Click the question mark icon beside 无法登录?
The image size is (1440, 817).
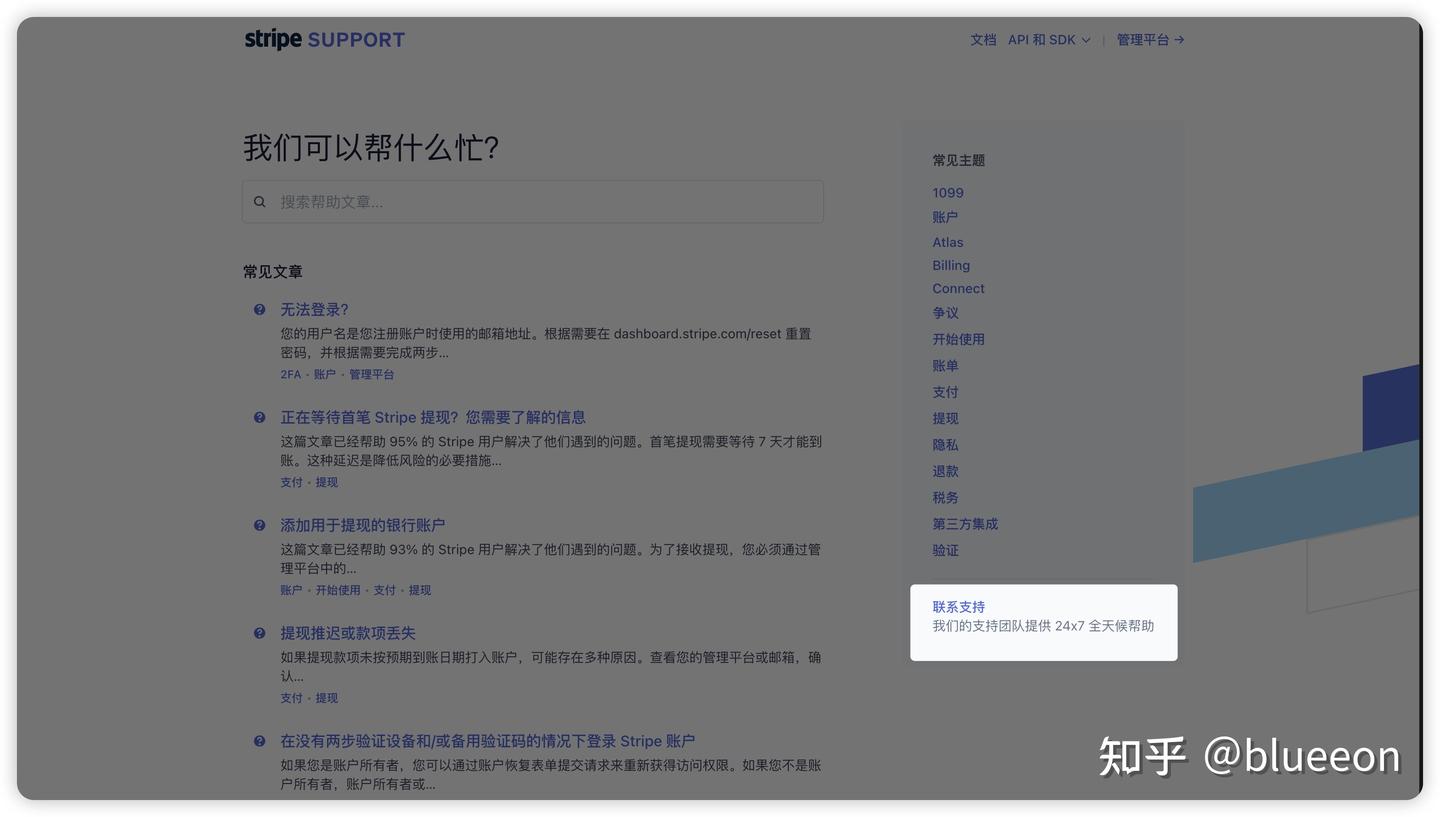tap(260, 309)
